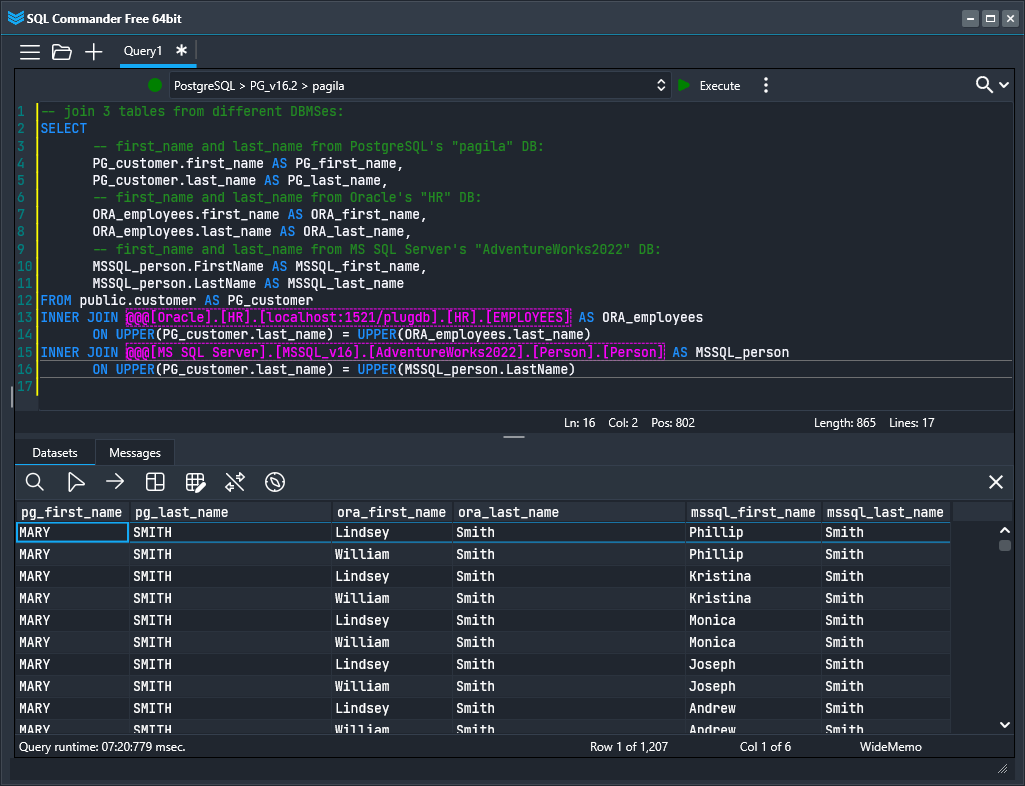
Task: Click the grid layout icon in results toolbar
Action: [155, 483]
